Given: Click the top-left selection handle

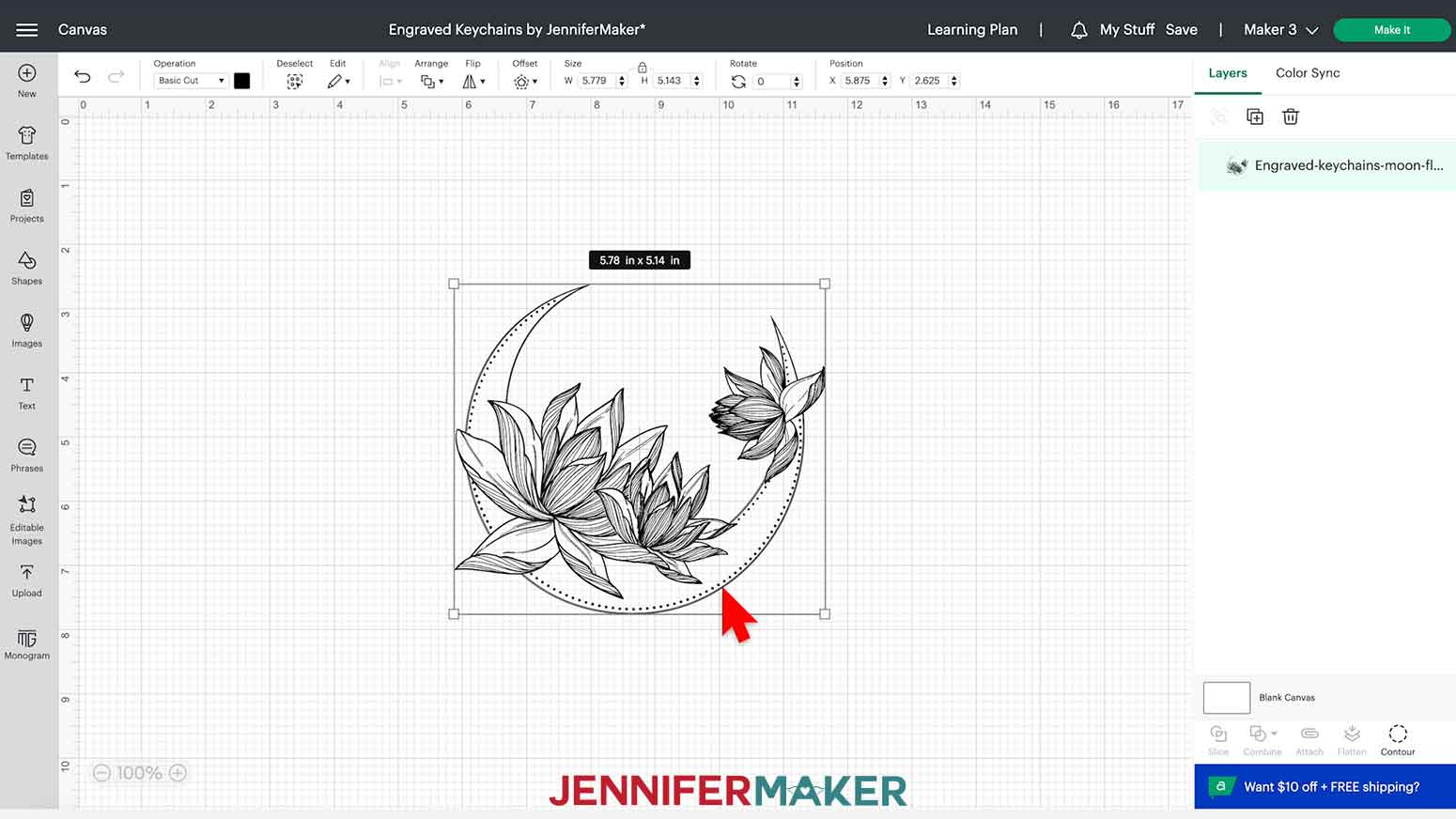Looking at the screenshot, I should tap(455, 284).
